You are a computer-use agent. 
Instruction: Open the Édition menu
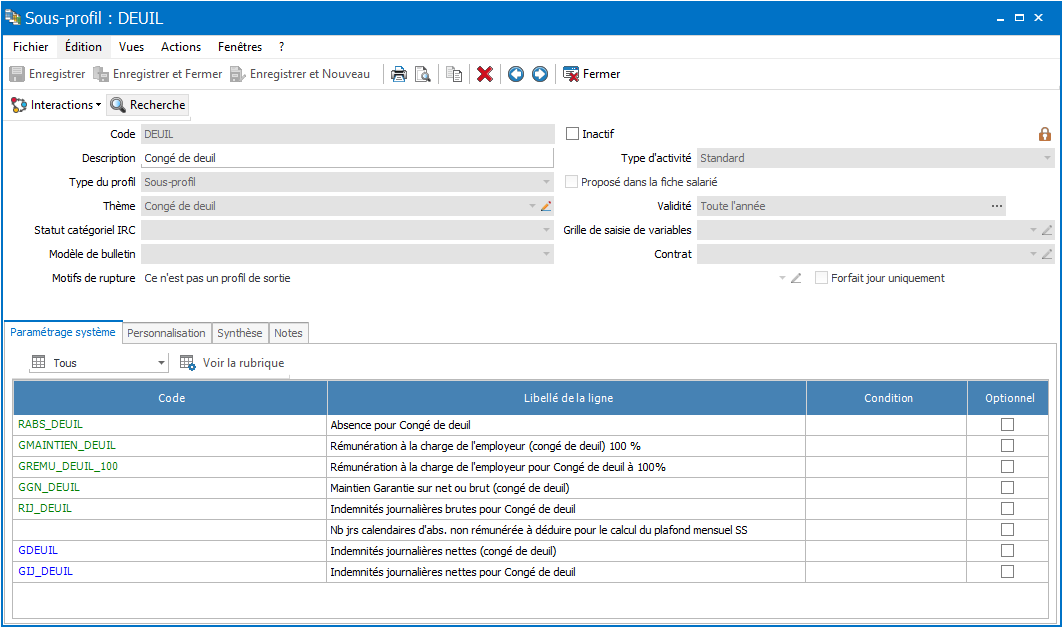coord(83,47)
